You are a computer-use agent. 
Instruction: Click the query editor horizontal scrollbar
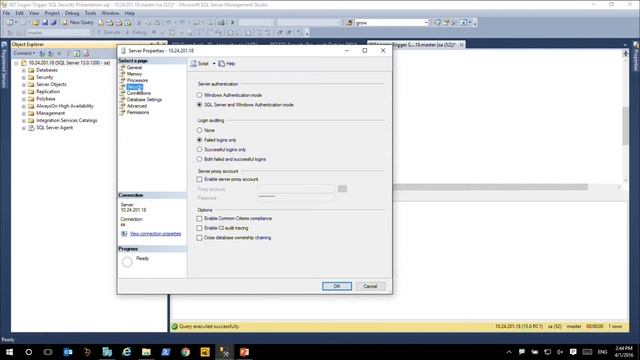pyautogui.click(x=490, y=187)
